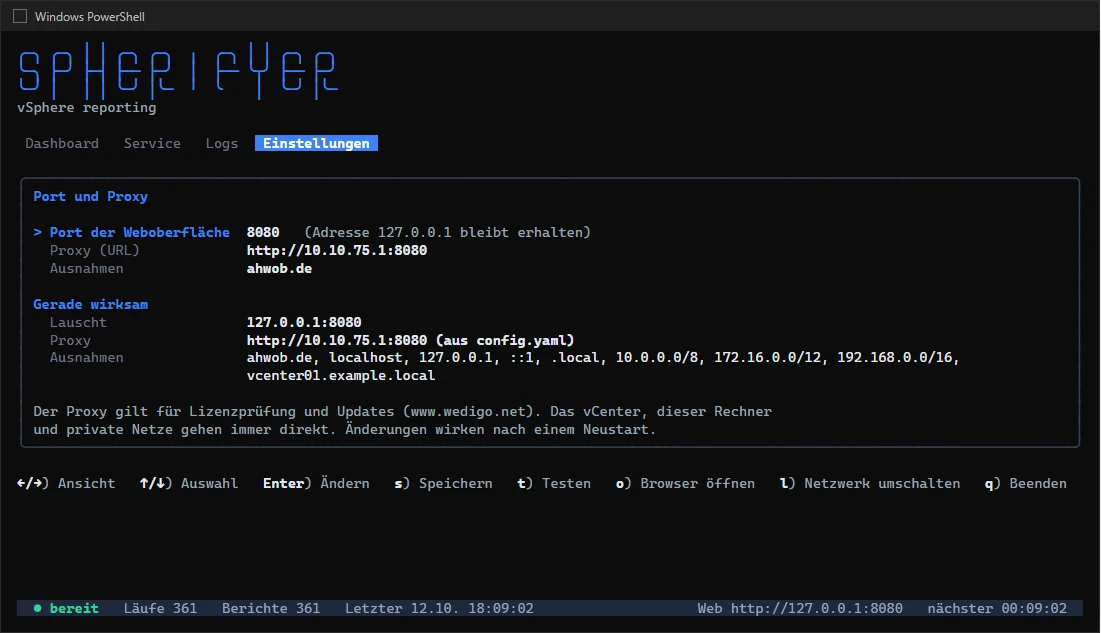Click the effective proxy text containing (aus config.yaml)
Image resolution: width=1101 pixels, height=633 pixels.
(x=411, y=340)
